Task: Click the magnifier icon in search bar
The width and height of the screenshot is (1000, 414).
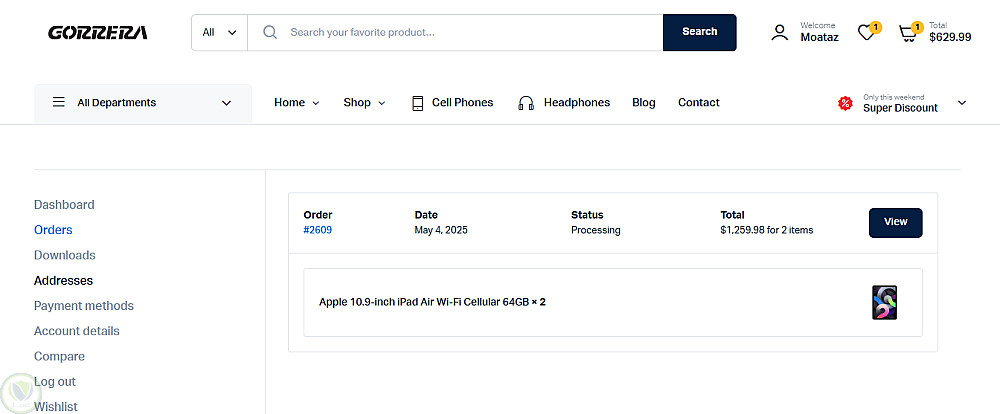Action: click(270, 32)
